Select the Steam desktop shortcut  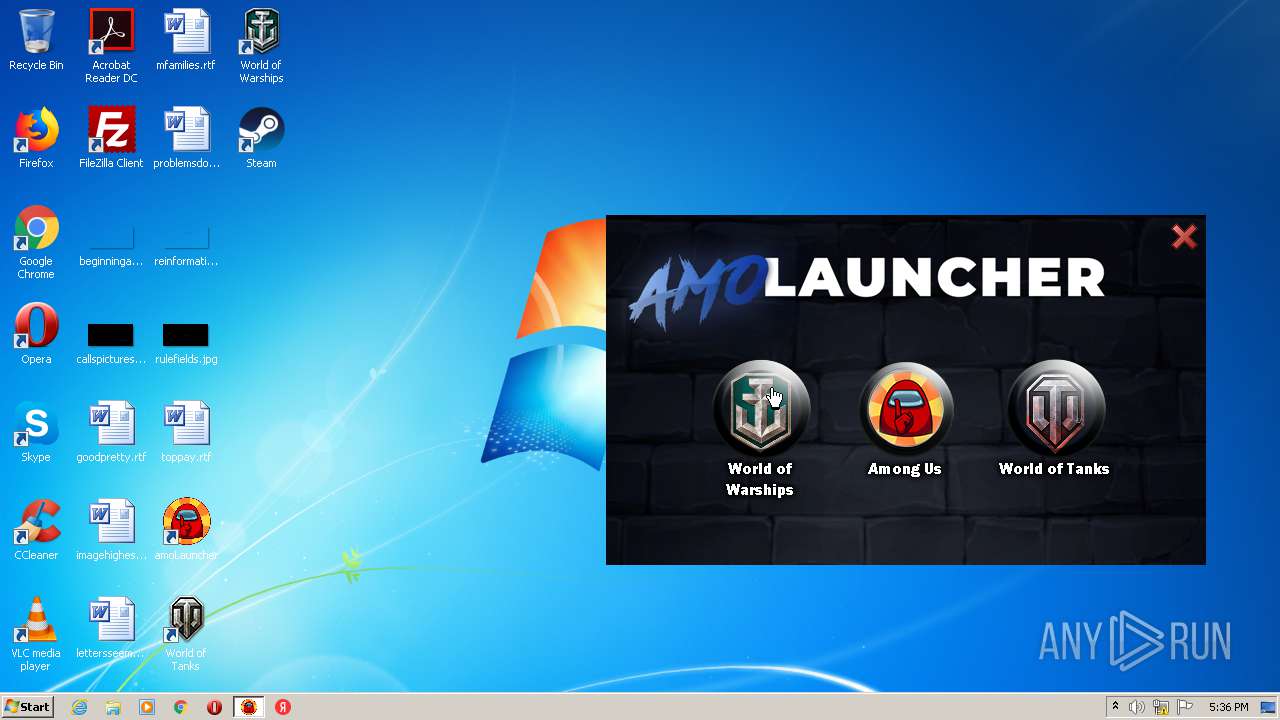coord(261,138)
